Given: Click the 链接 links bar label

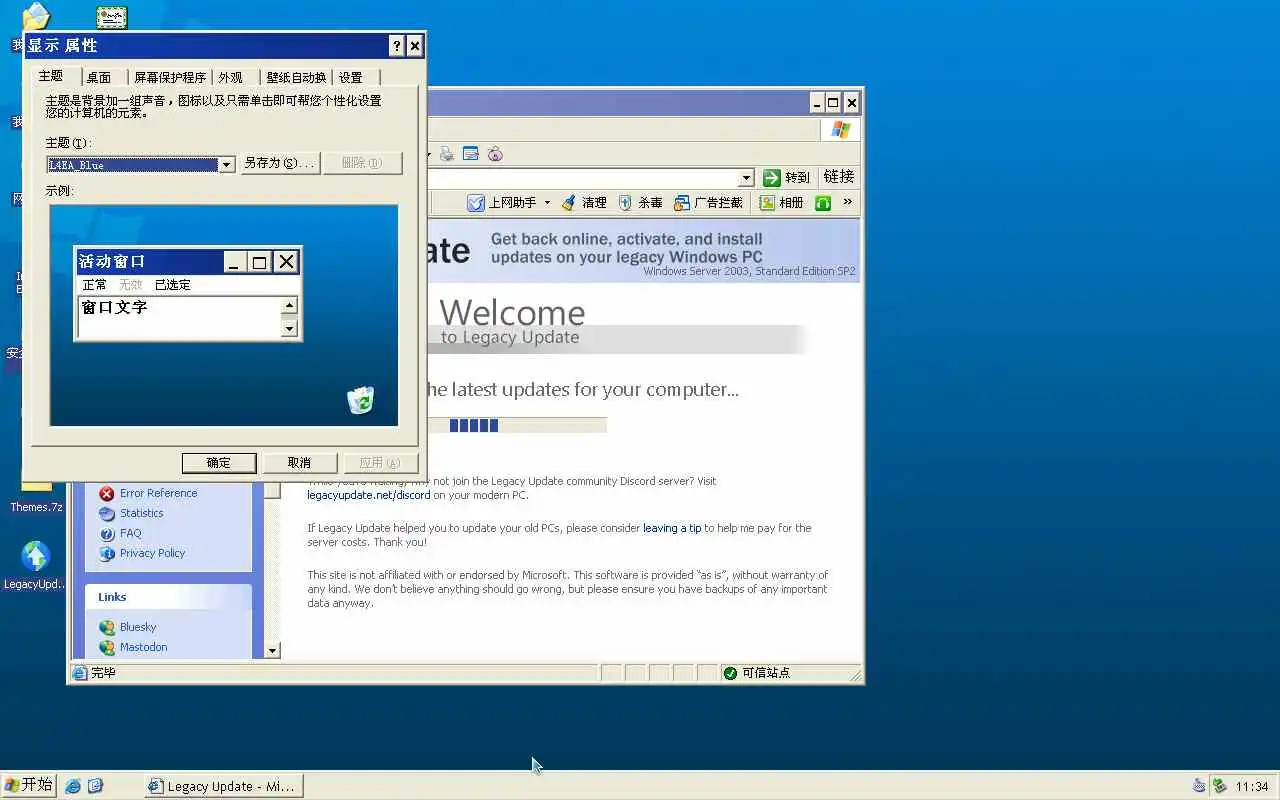Looking at the screenshot, I should tap(839, 177).
